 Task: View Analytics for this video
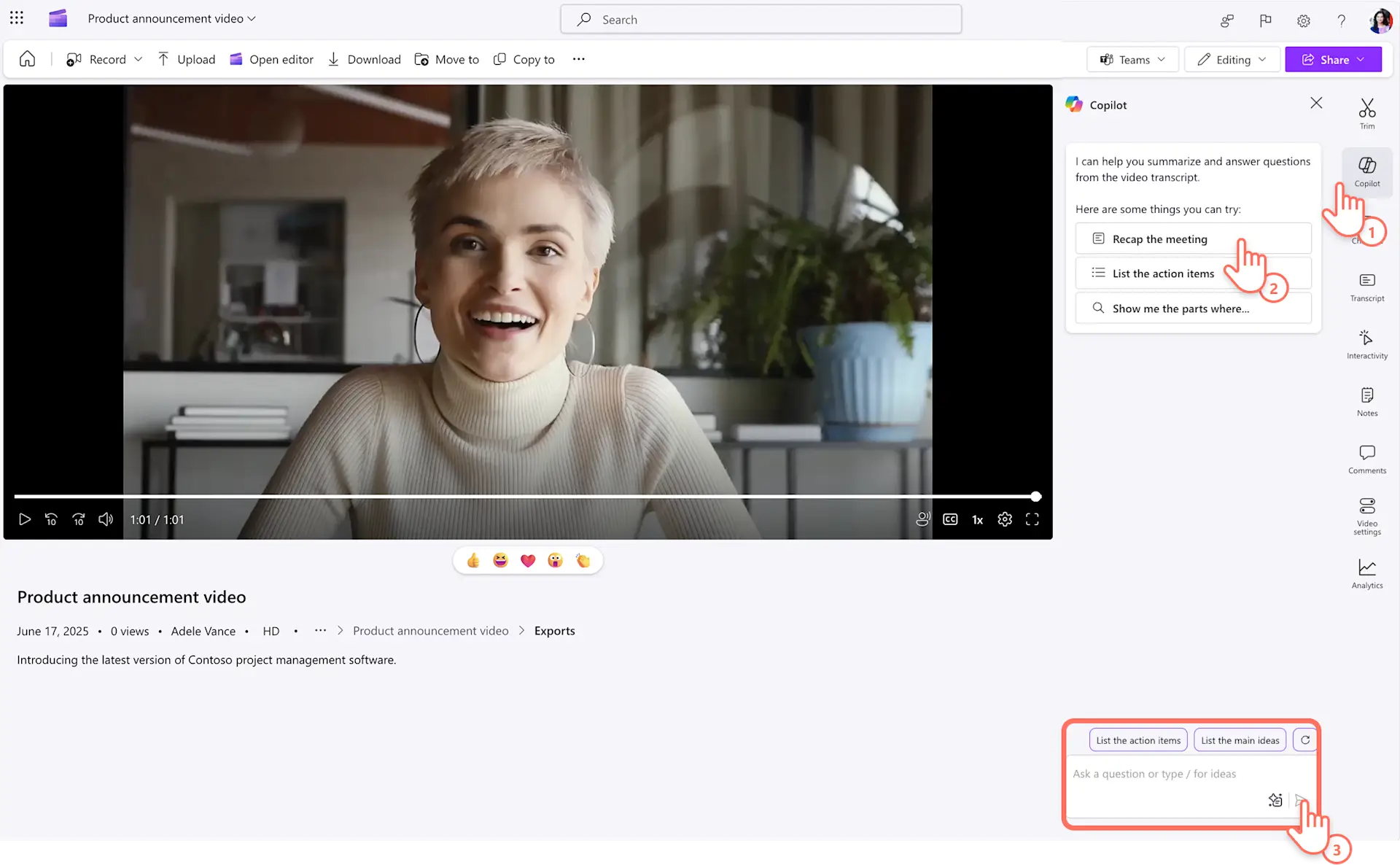1366,574
